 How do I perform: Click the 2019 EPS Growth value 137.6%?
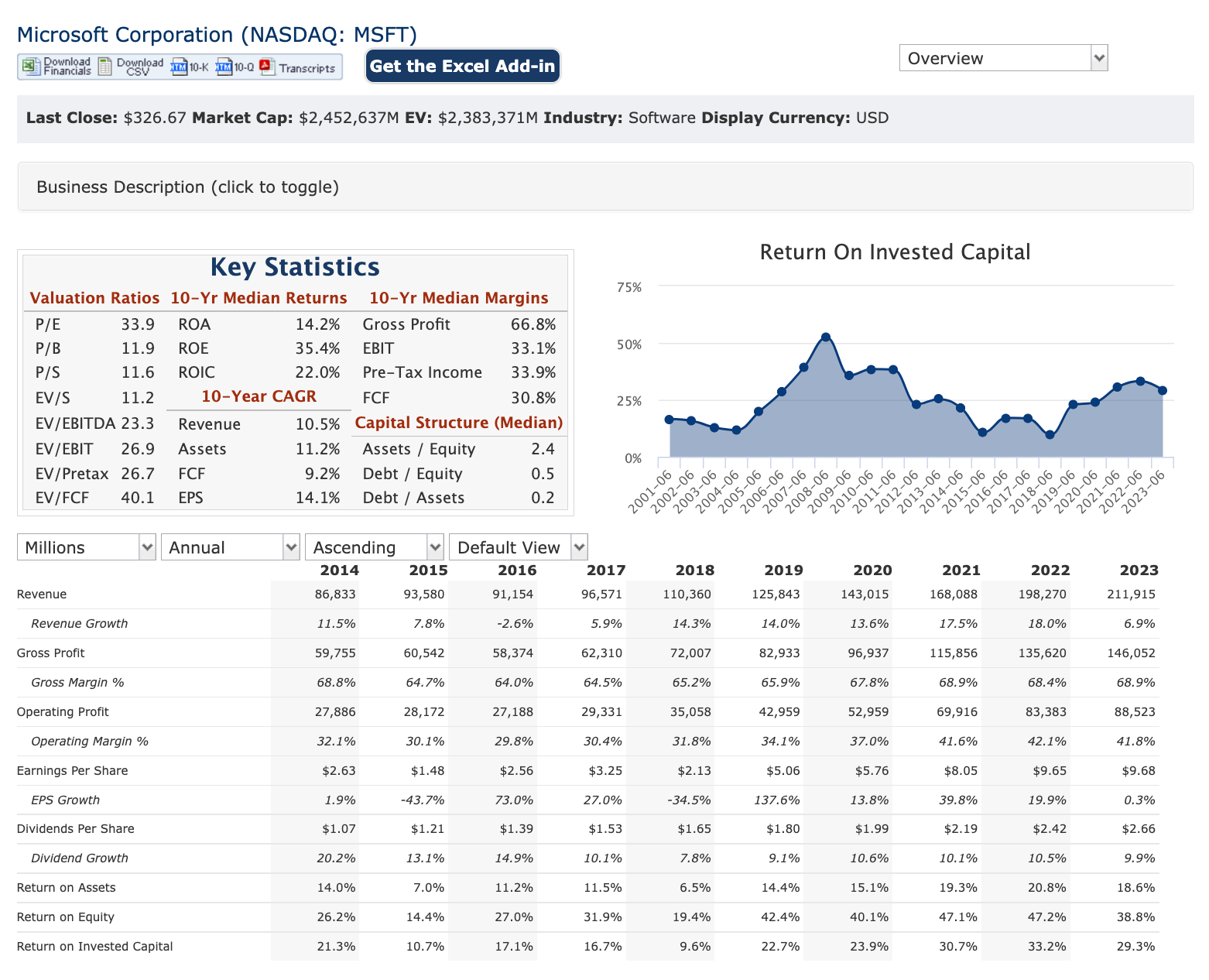[777, 800]
